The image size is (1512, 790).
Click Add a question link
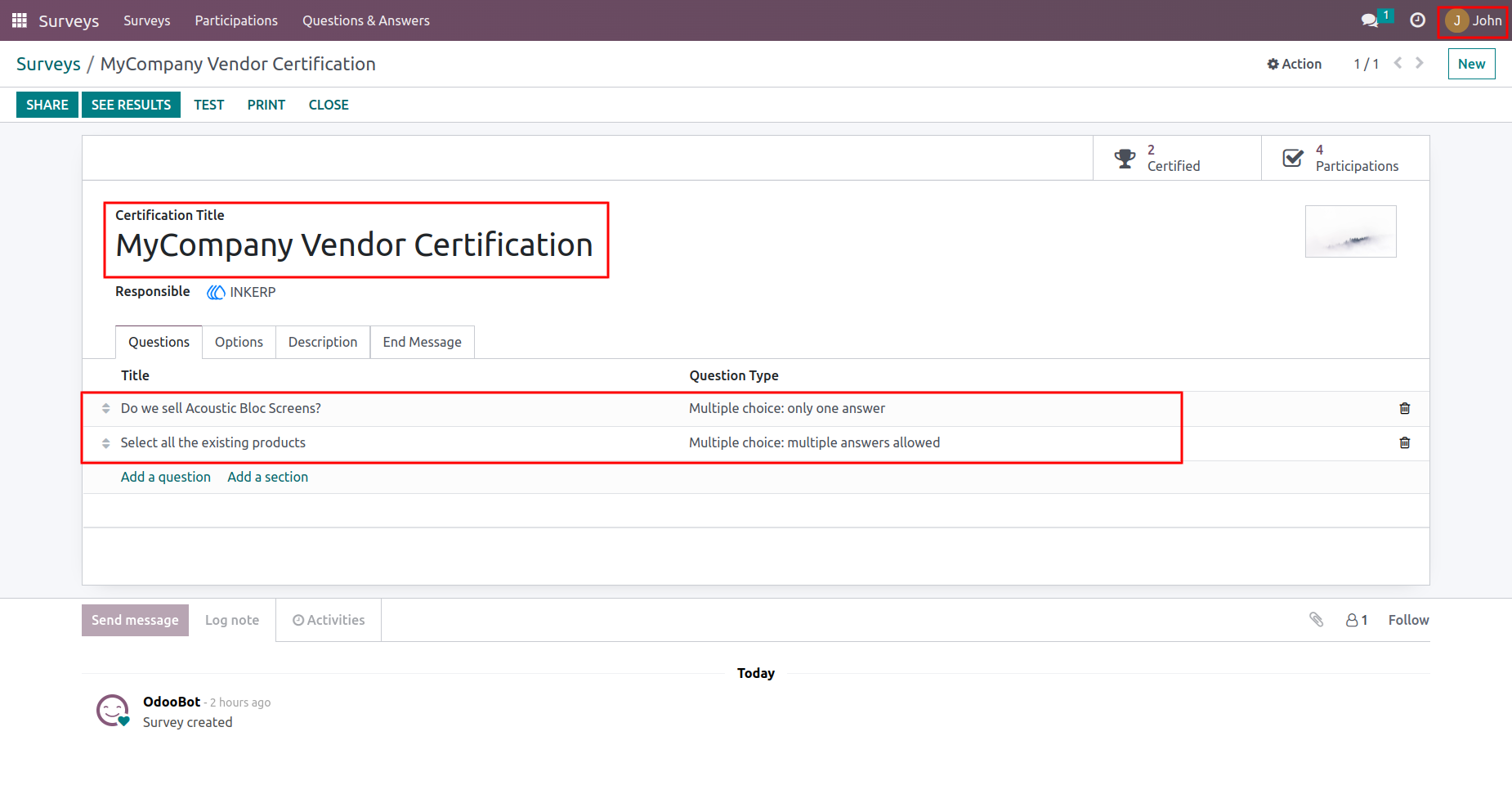pos(166,477)
